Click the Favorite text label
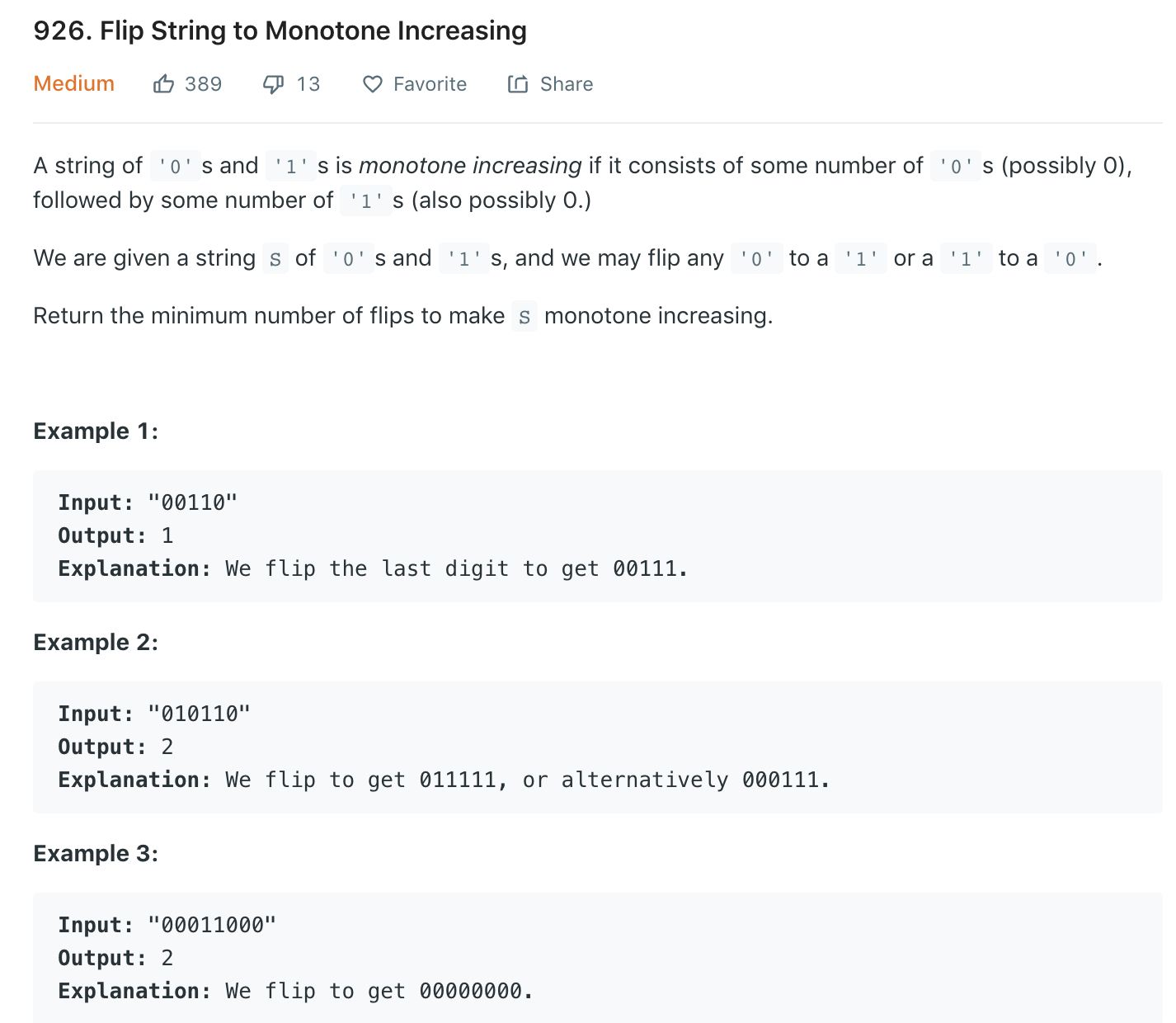Image resolution: width=1176 pixels, height=1023 pixels. [430, 84]
